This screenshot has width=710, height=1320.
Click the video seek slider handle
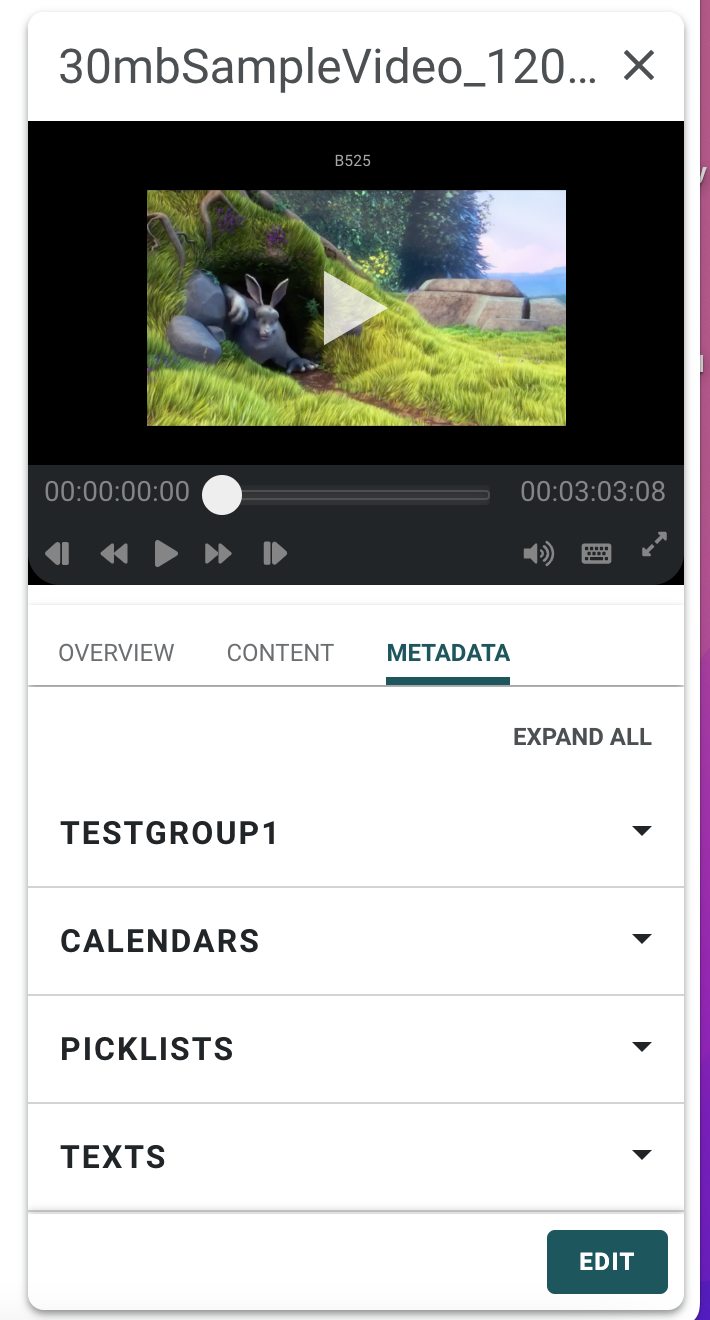[222, 495]
